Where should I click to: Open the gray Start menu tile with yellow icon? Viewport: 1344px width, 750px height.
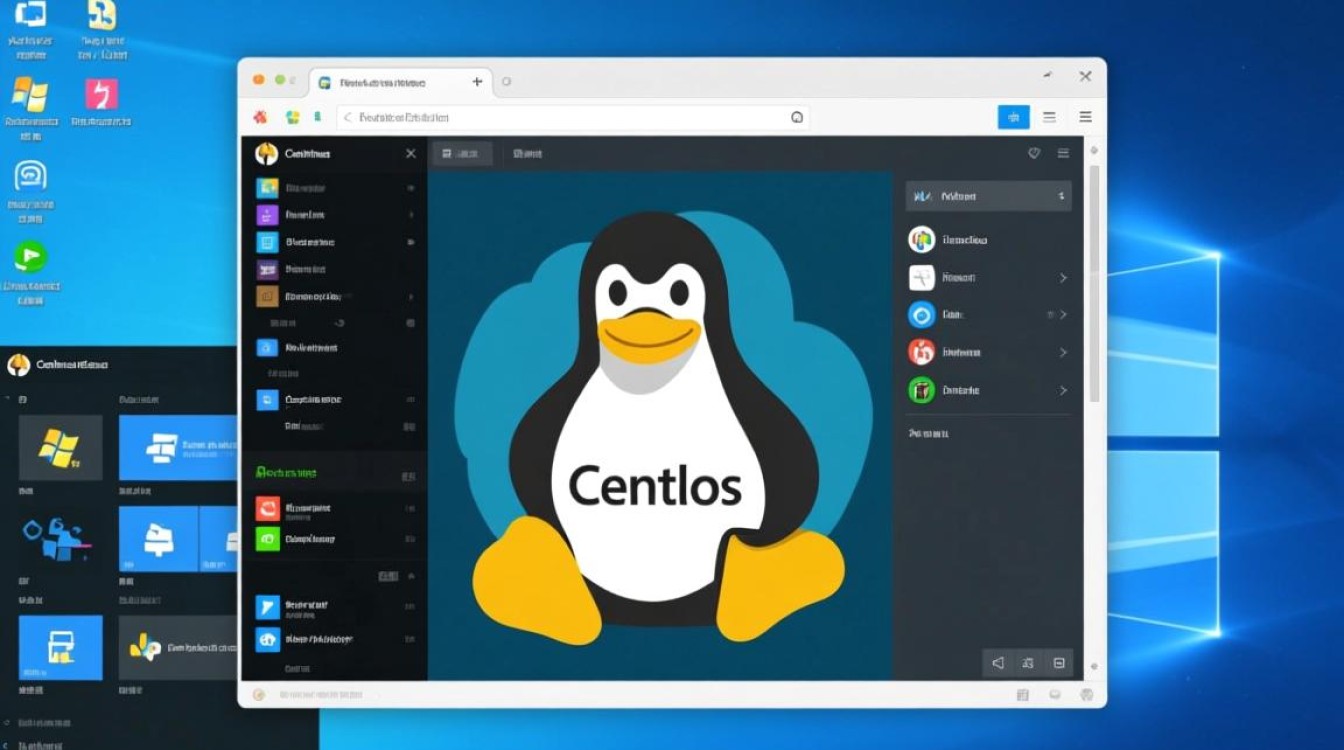click(178, 648)
